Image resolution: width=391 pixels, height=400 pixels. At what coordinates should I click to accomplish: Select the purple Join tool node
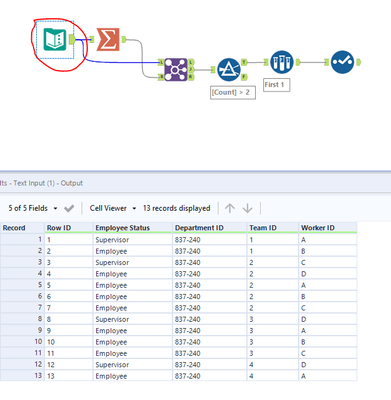coord(176,69)
